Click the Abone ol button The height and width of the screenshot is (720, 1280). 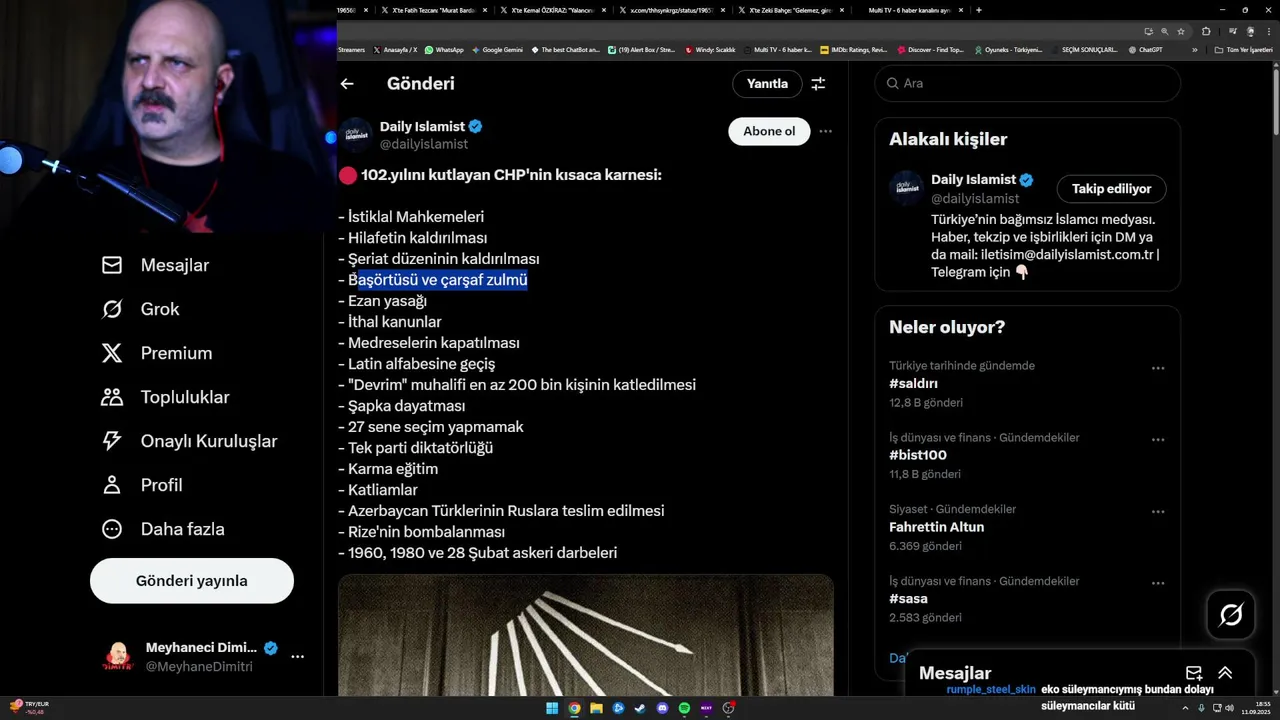click(x=769, y=131)
